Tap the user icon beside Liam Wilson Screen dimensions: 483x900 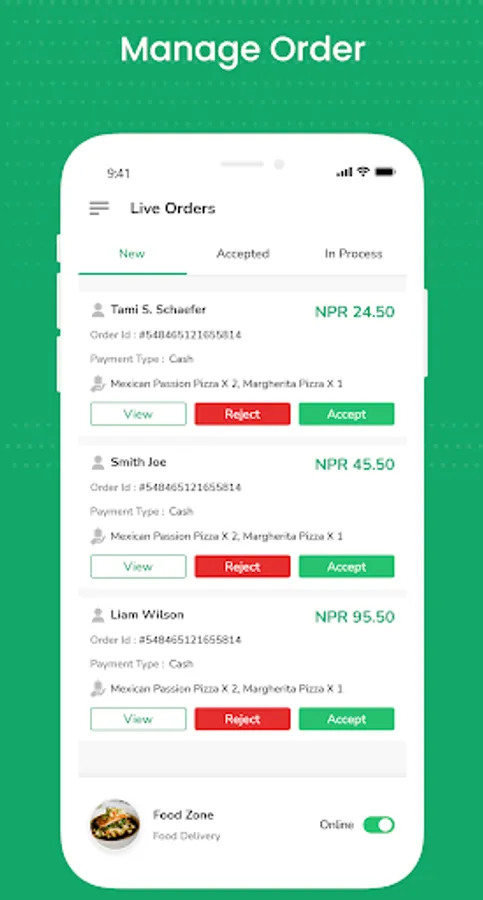tap(98, 615)
